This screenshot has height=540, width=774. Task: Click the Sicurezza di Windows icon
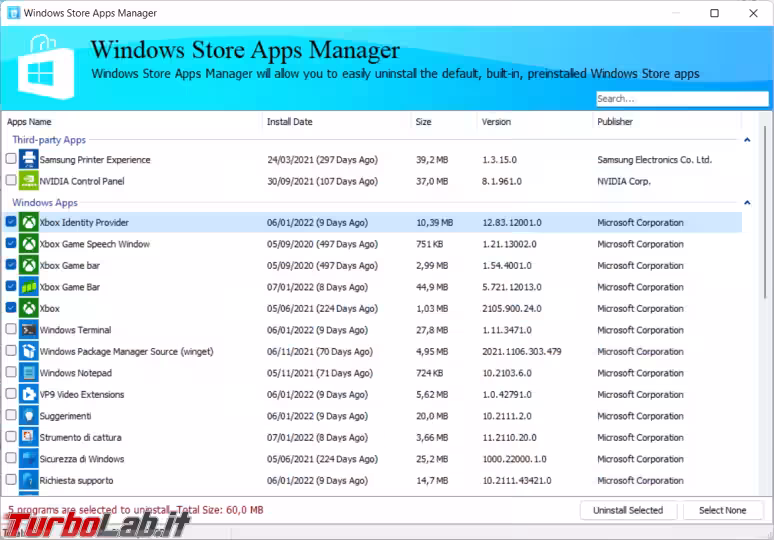click(x=29, y=459)
